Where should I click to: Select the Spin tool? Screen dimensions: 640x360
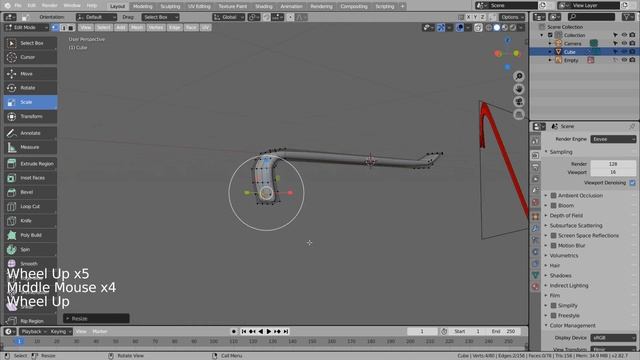pyautogui.click(x=31, y=249)
